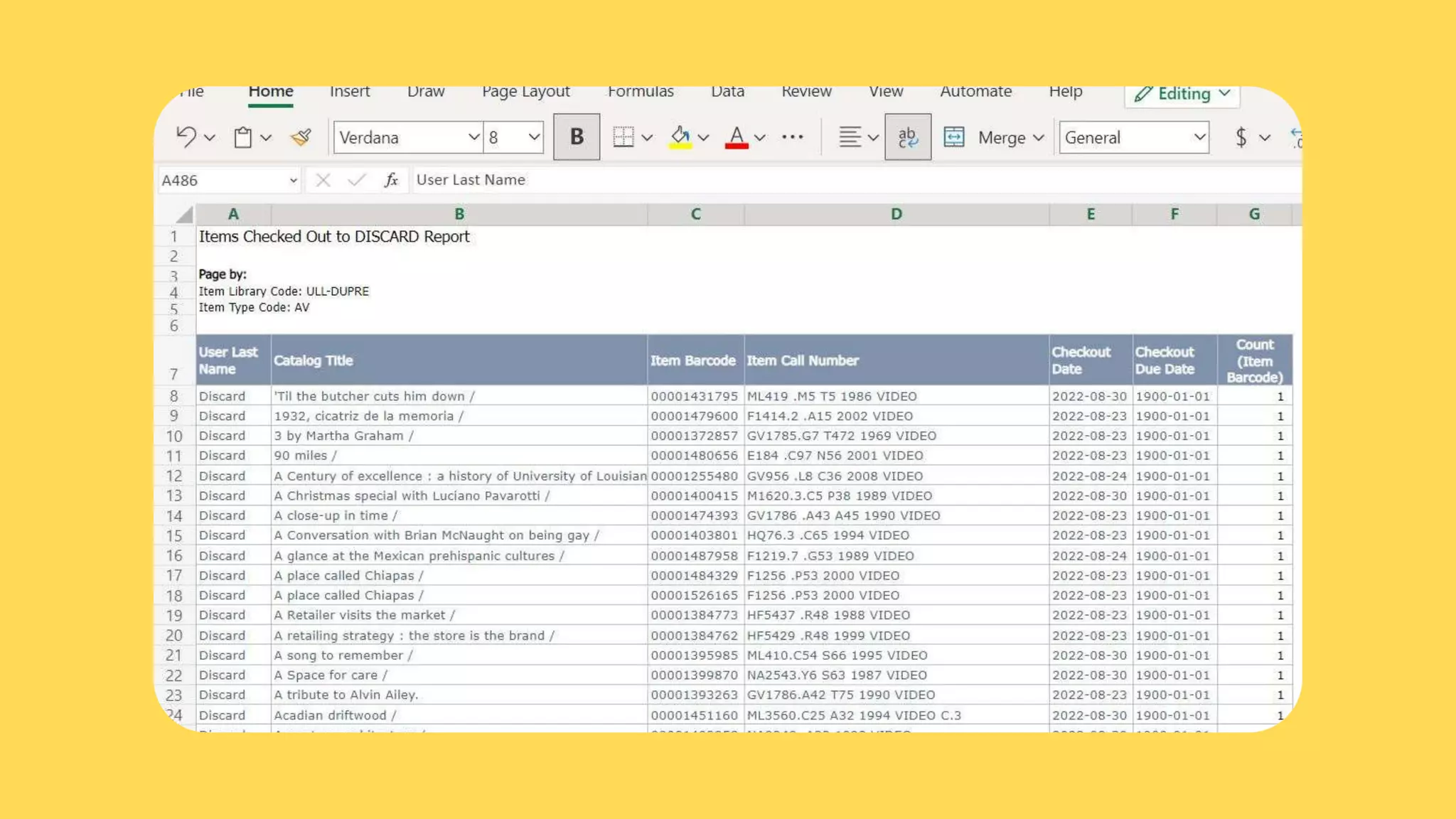Toggle the Wrap Text button

click(x=908, y=137)
